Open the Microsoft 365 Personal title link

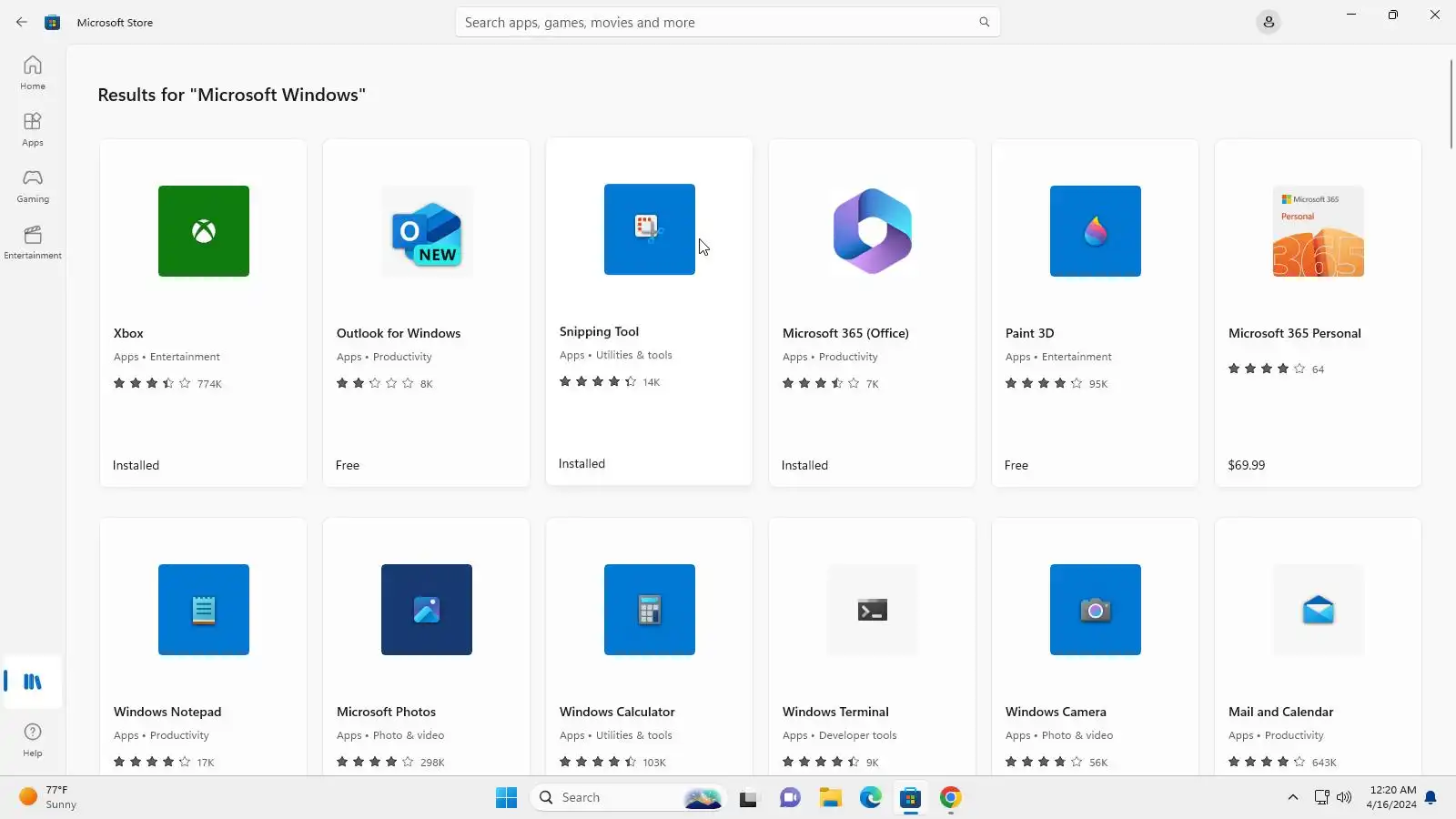tap(1294, 333)
